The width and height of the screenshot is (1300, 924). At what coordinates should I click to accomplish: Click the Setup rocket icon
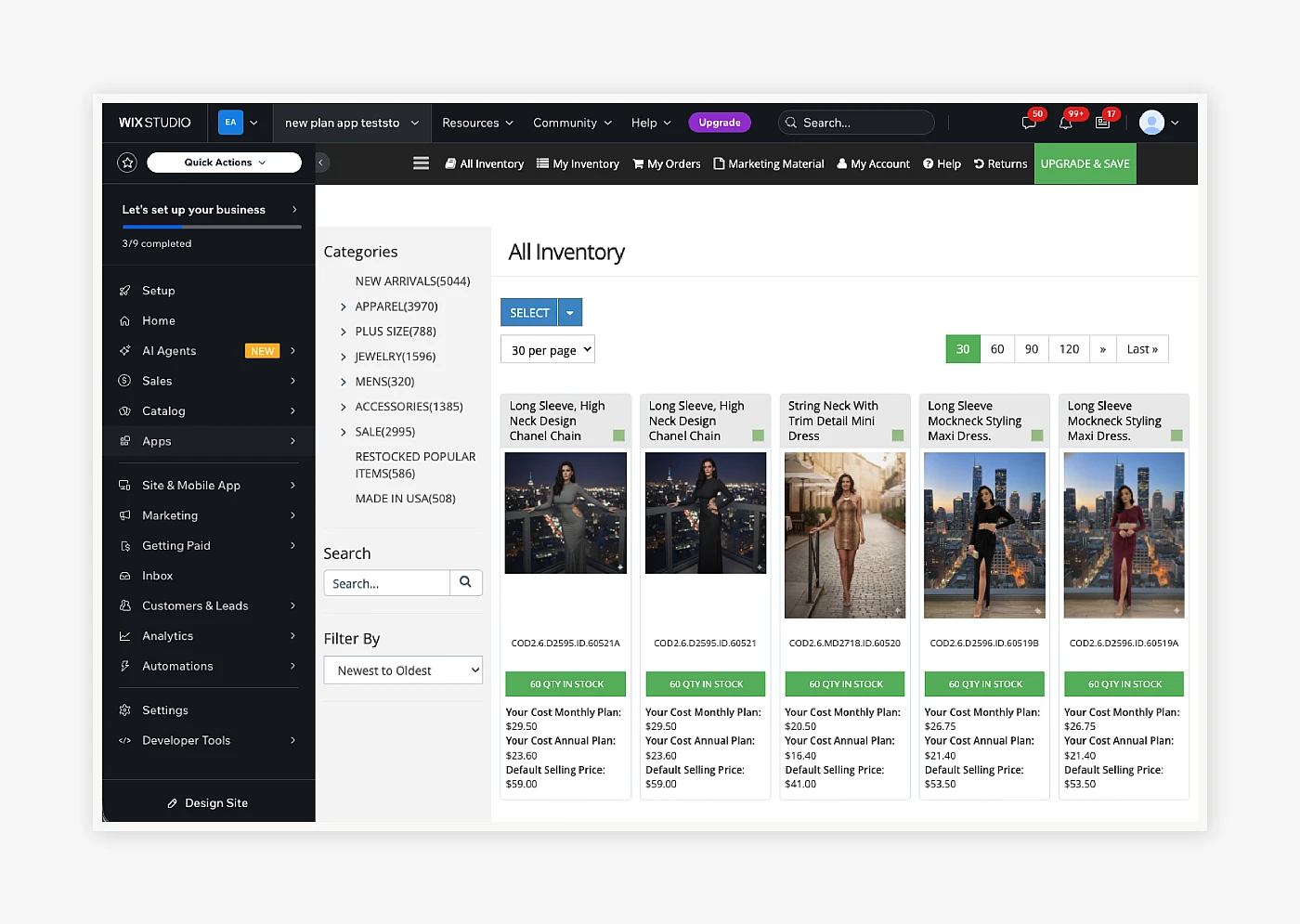tap(125, 291)
